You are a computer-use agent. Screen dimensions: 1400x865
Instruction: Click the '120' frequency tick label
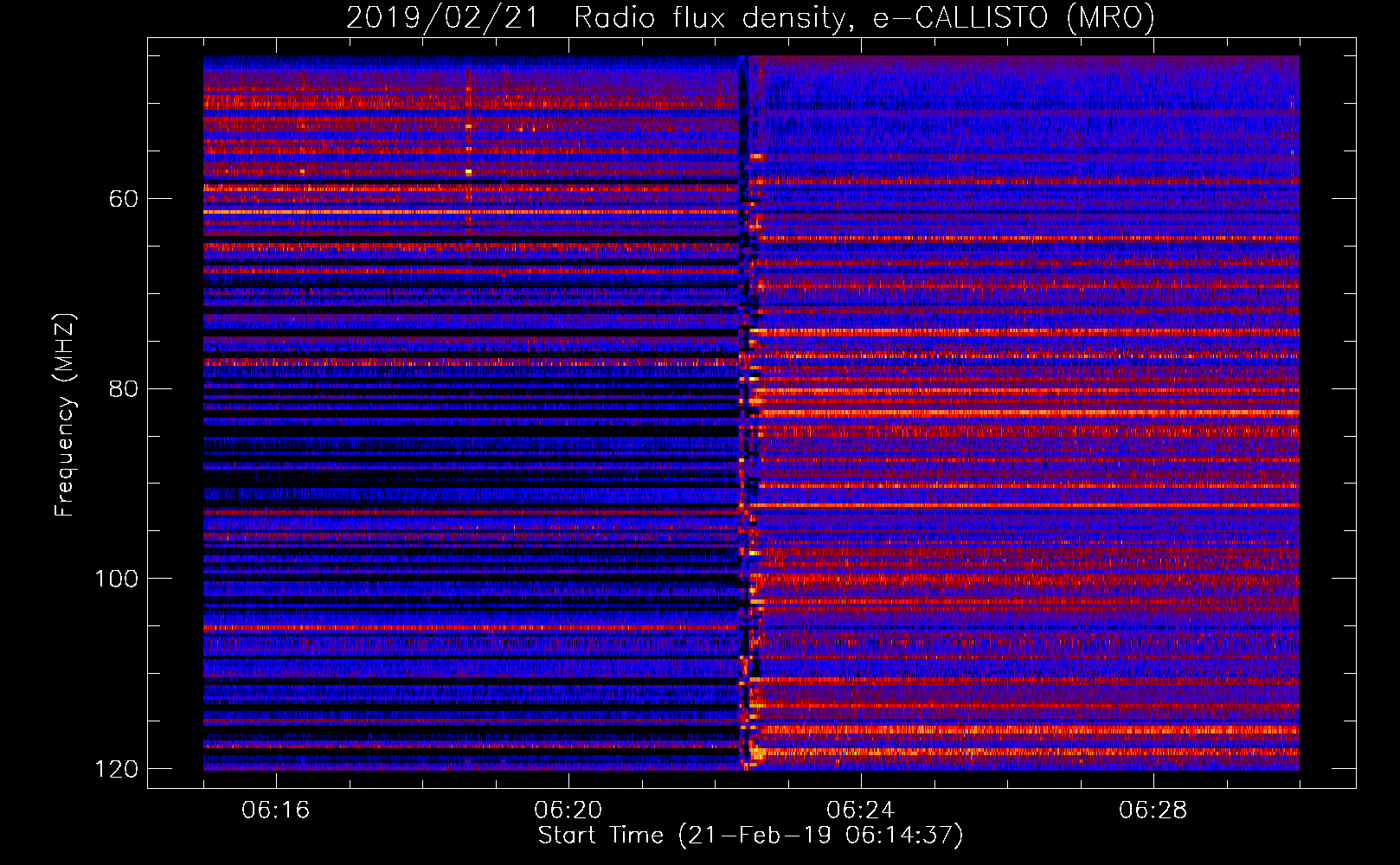click(x=117, y=769)
